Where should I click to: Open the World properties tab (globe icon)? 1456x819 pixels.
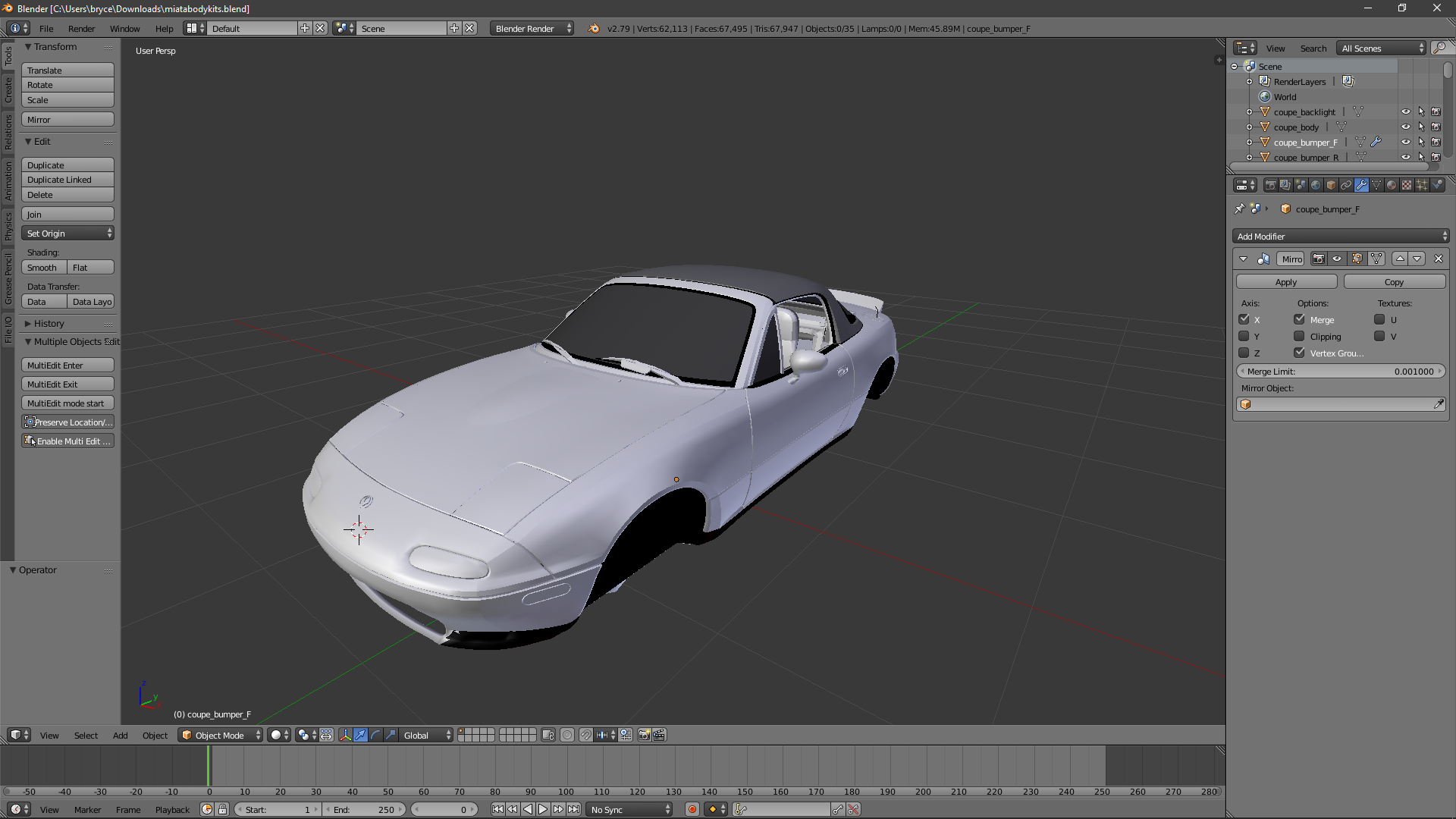coord(1316,185)
